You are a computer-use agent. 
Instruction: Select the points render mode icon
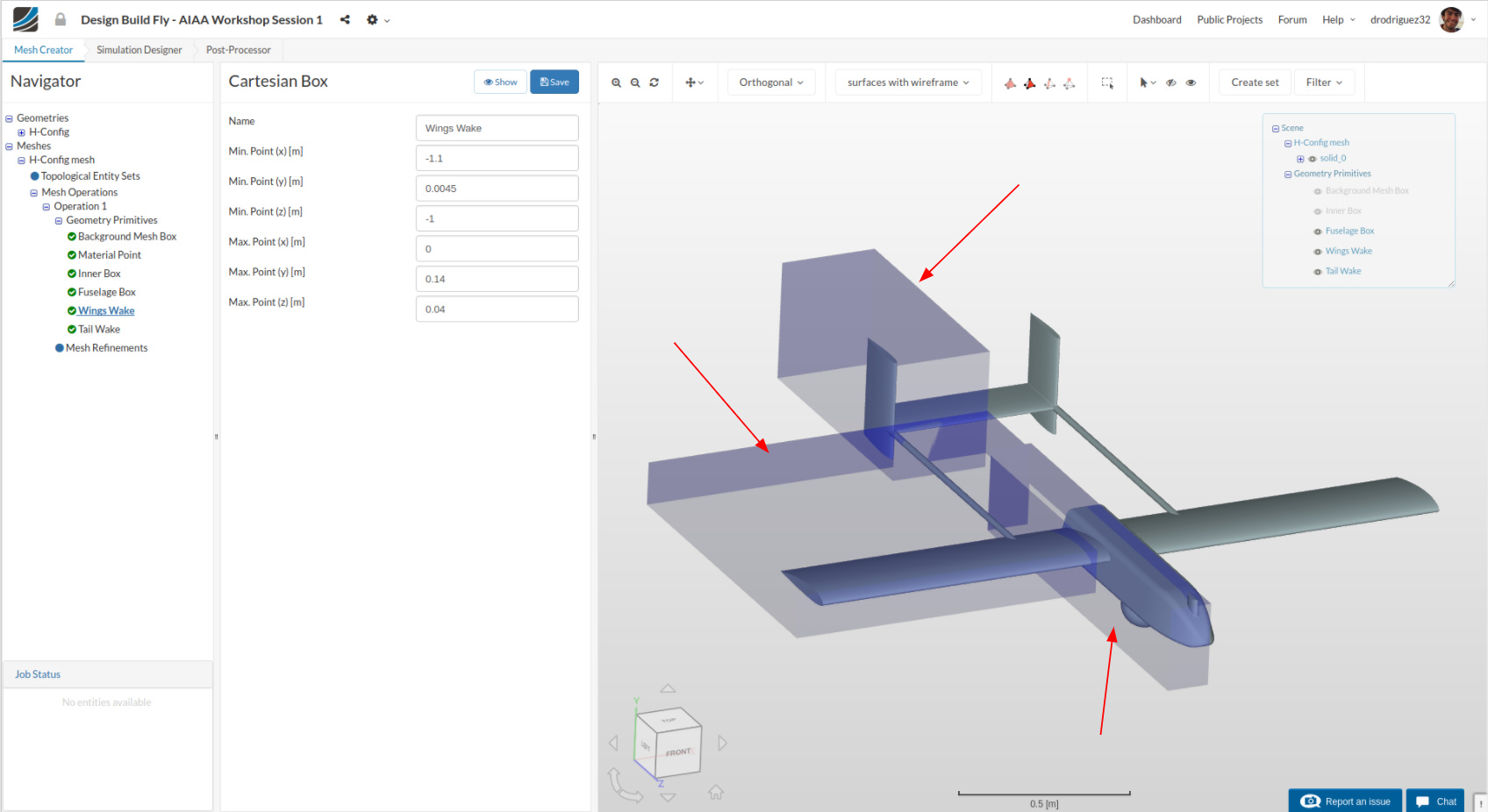(x=1069, y=83)
